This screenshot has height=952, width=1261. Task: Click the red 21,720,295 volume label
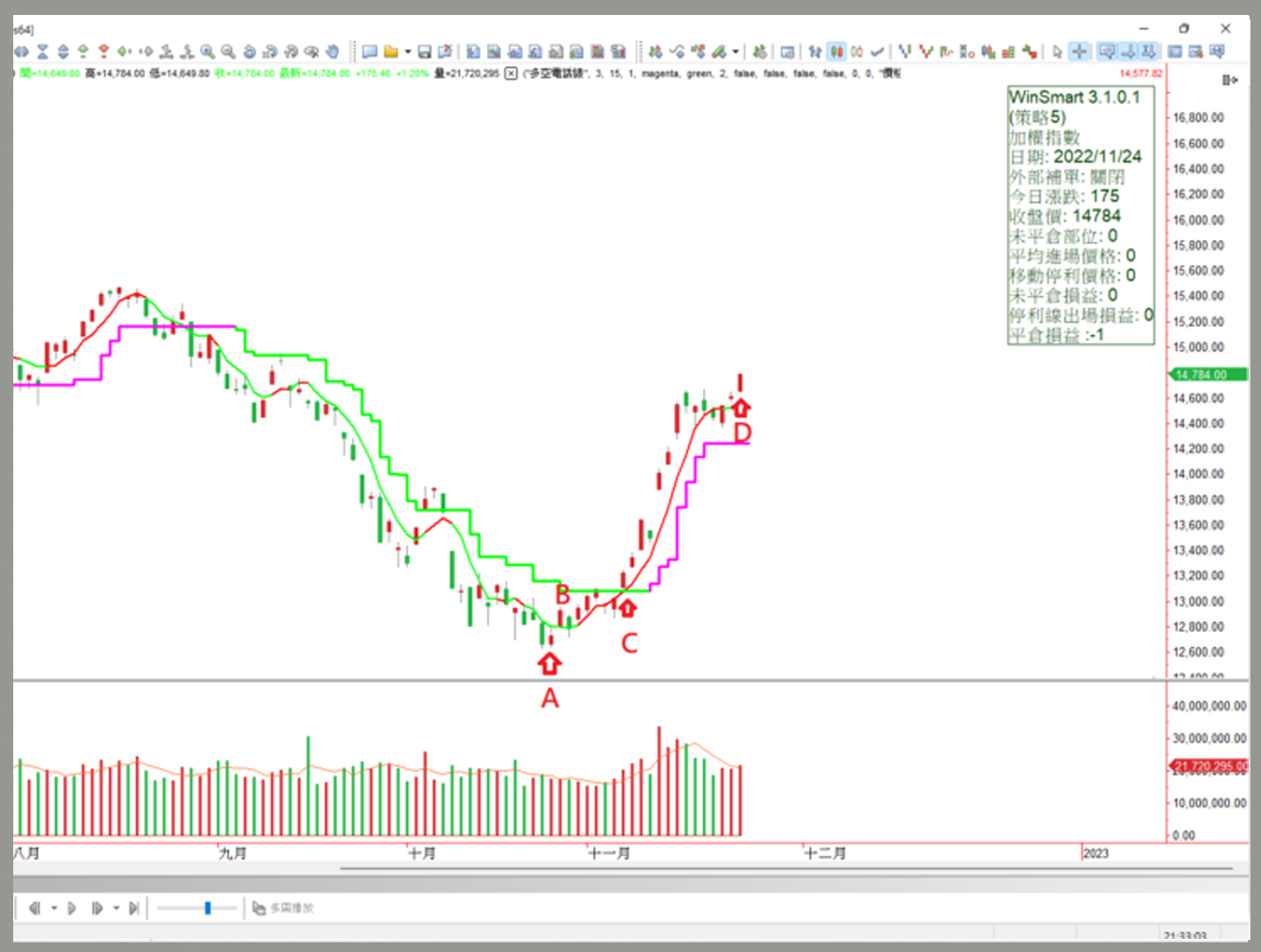point(1208,766)
